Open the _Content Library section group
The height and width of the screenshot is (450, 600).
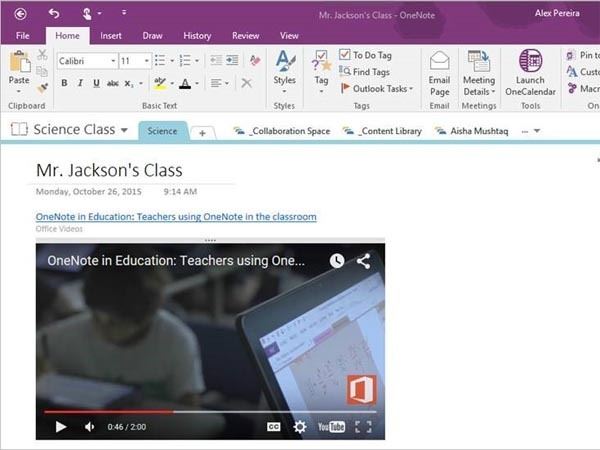(382, 131)
